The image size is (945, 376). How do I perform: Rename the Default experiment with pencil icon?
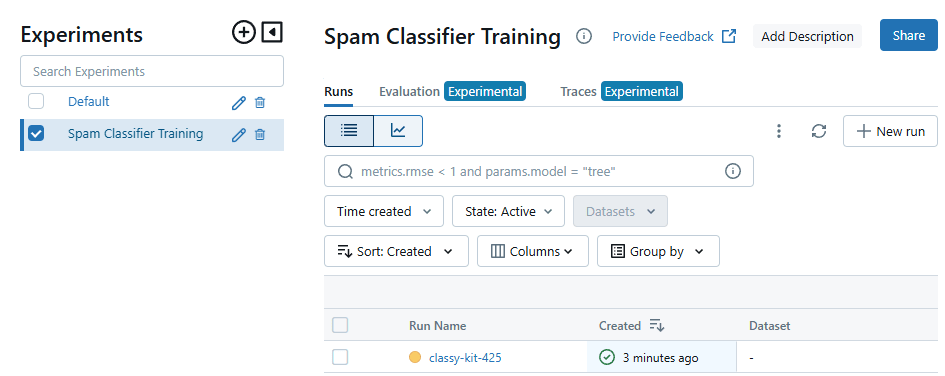point(239,102)
